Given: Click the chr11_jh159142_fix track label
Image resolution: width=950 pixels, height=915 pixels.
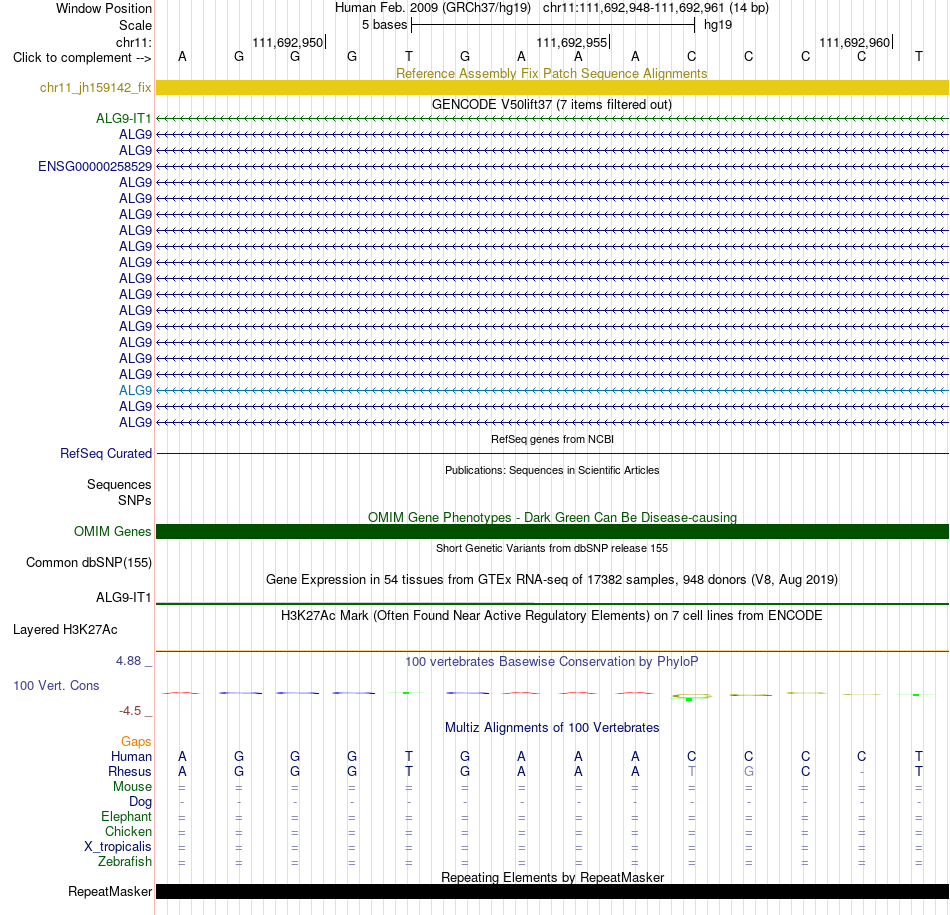Looking at the screenshot, I should tap(95, 88).
